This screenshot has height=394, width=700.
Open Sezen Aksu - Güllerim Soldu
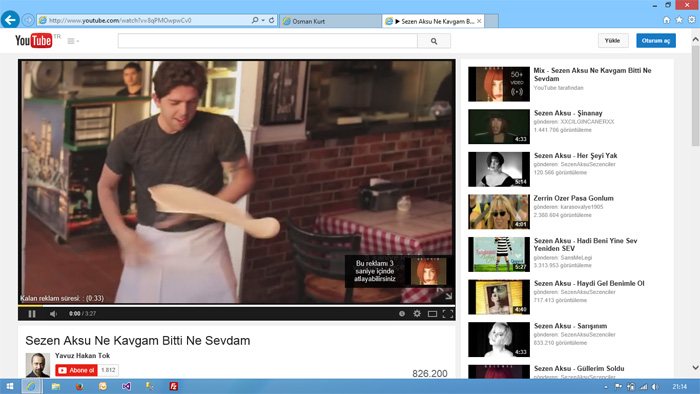point(579,369)
